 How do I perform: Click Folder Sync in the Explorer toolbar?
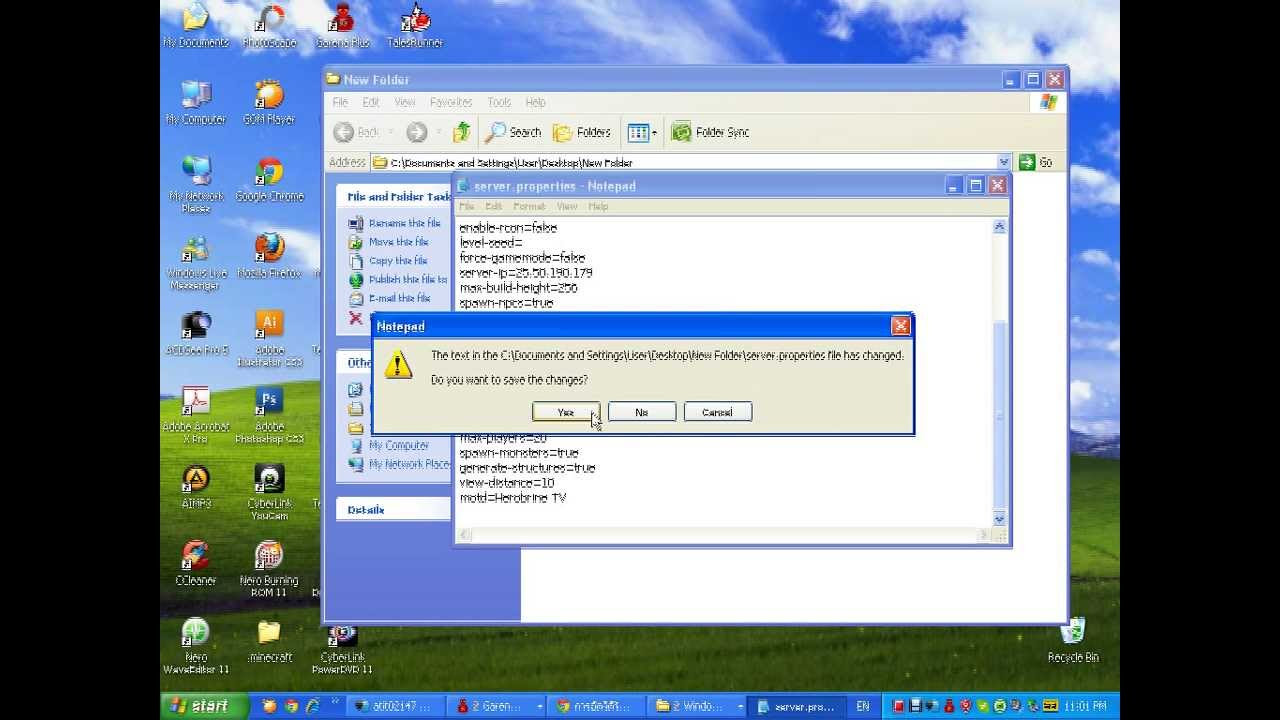[710, 132]
